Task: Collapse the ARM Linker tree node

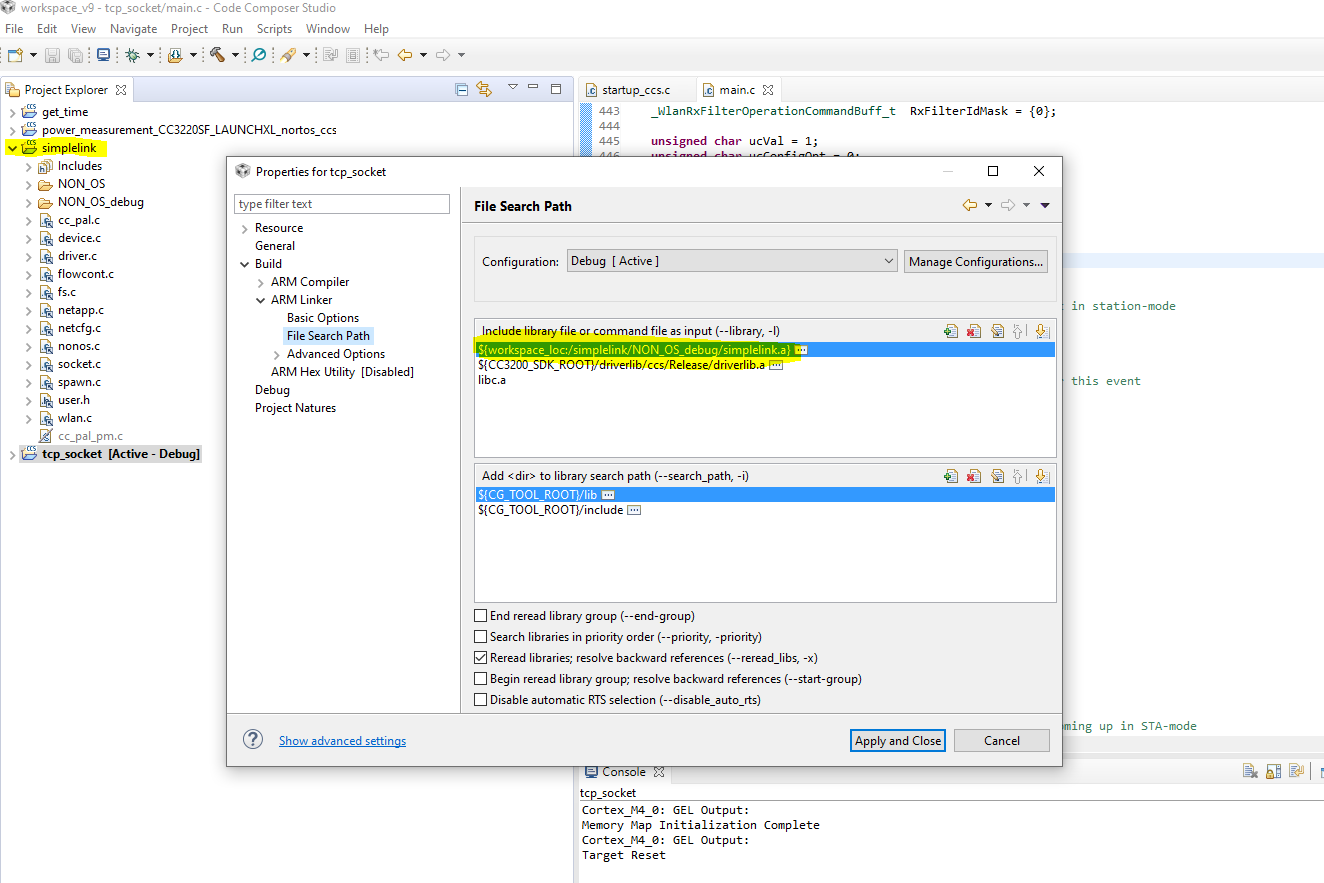Action: [x=261, y=300]
